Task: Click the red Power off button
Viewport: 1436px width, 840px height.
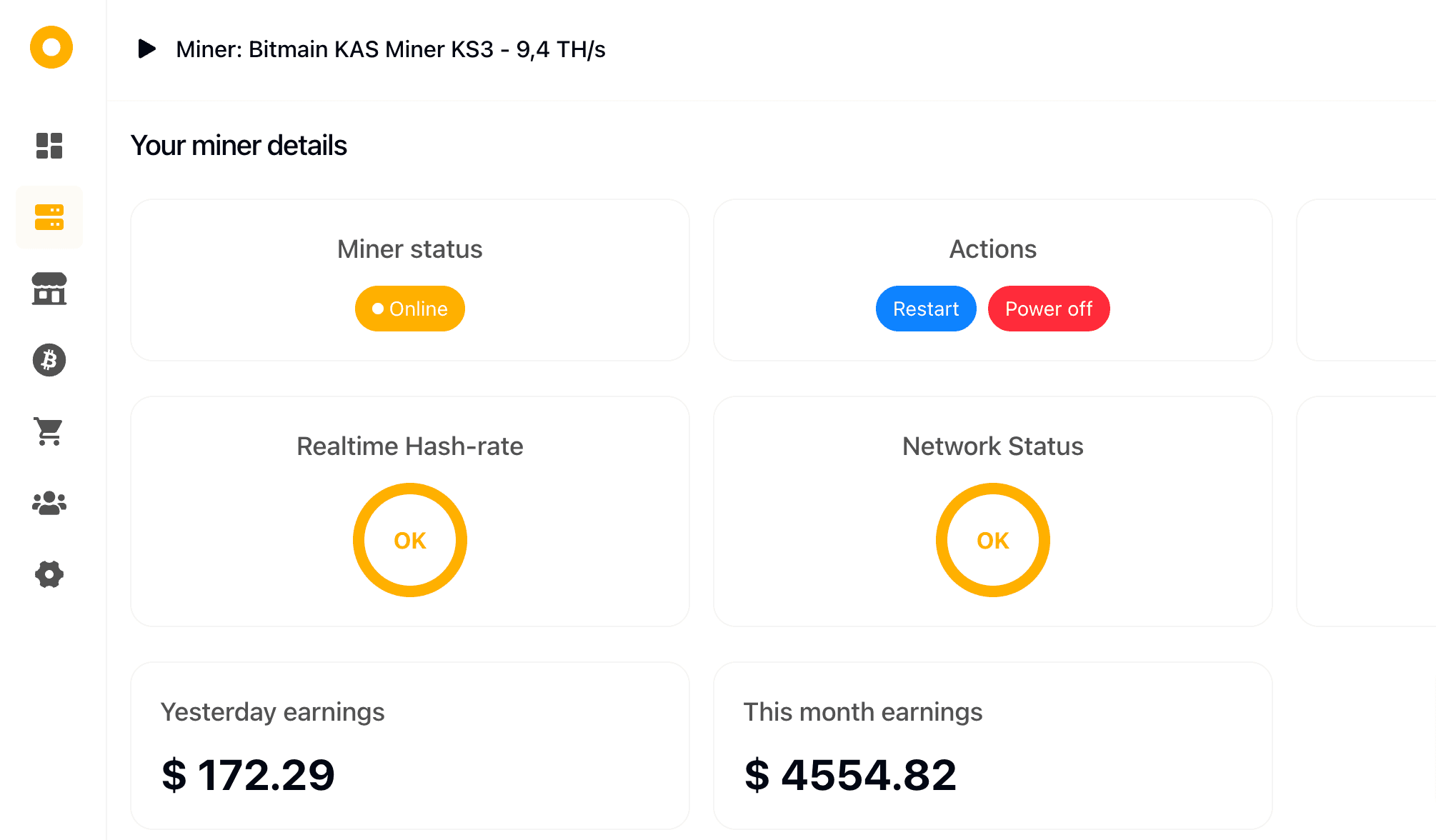Action: coord(1048,309)
